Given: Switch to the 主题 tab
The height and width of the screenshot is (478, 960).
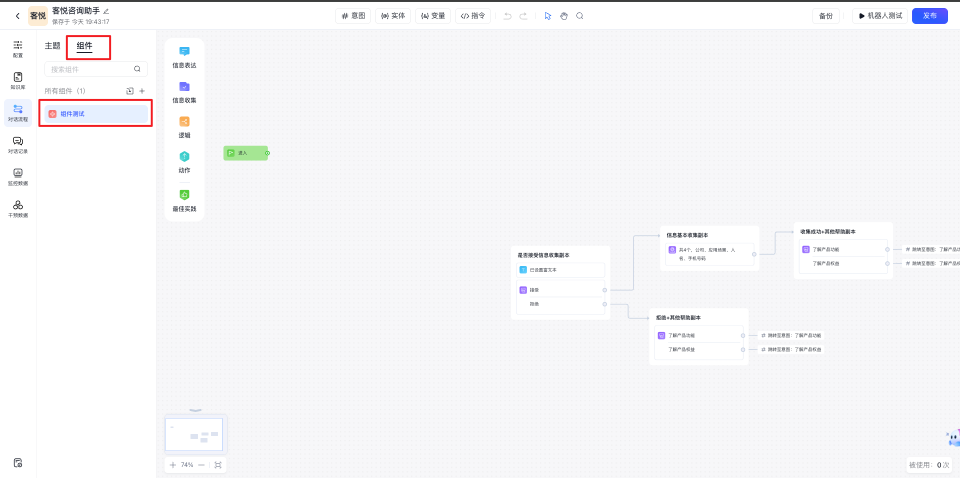Looking at the screenshot, I should [x=52, y=46].
